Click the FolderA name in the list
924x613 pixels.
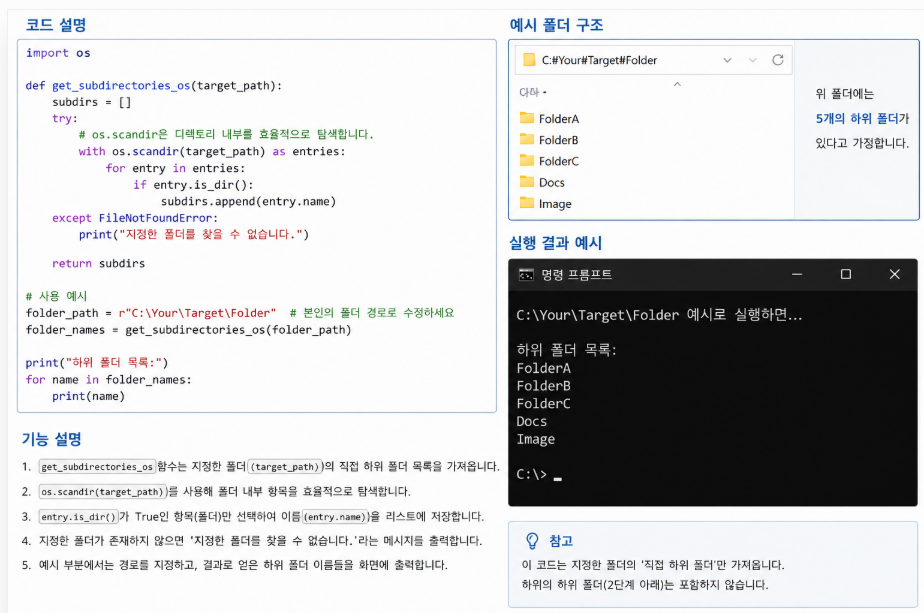click(559, 119)
